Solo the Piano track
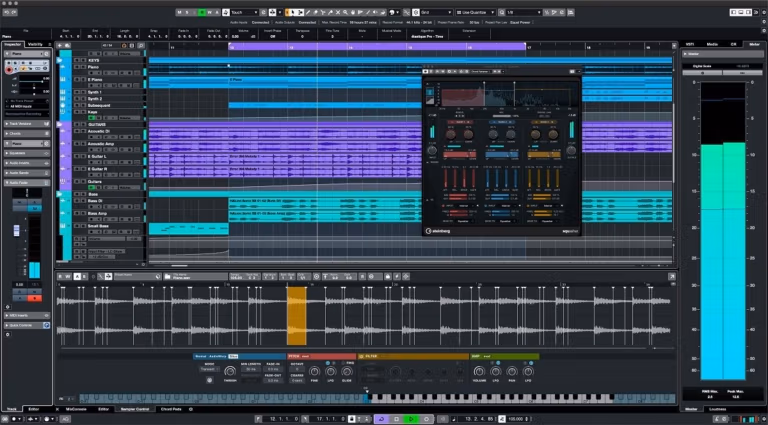 click(83, 67)
